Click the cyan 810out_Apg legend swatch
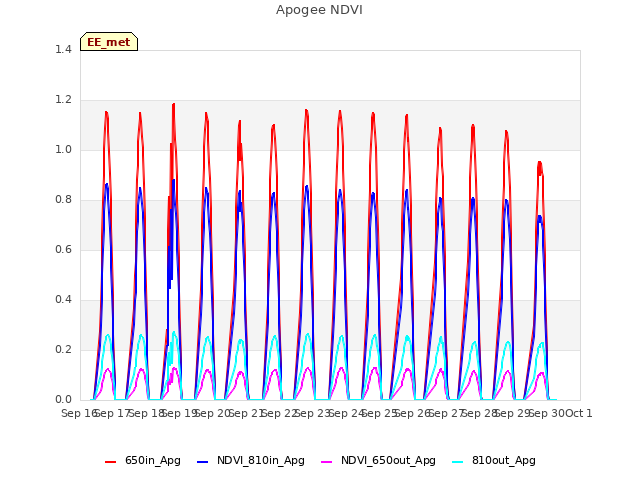640x480 pixels. (x=458, y=462)
